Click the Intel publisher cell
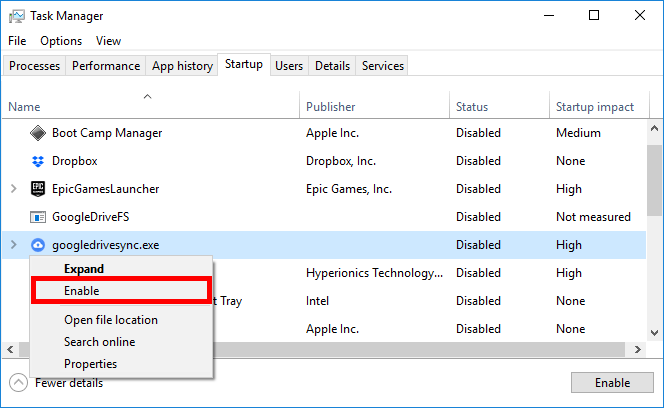 [x=317, y=301]
